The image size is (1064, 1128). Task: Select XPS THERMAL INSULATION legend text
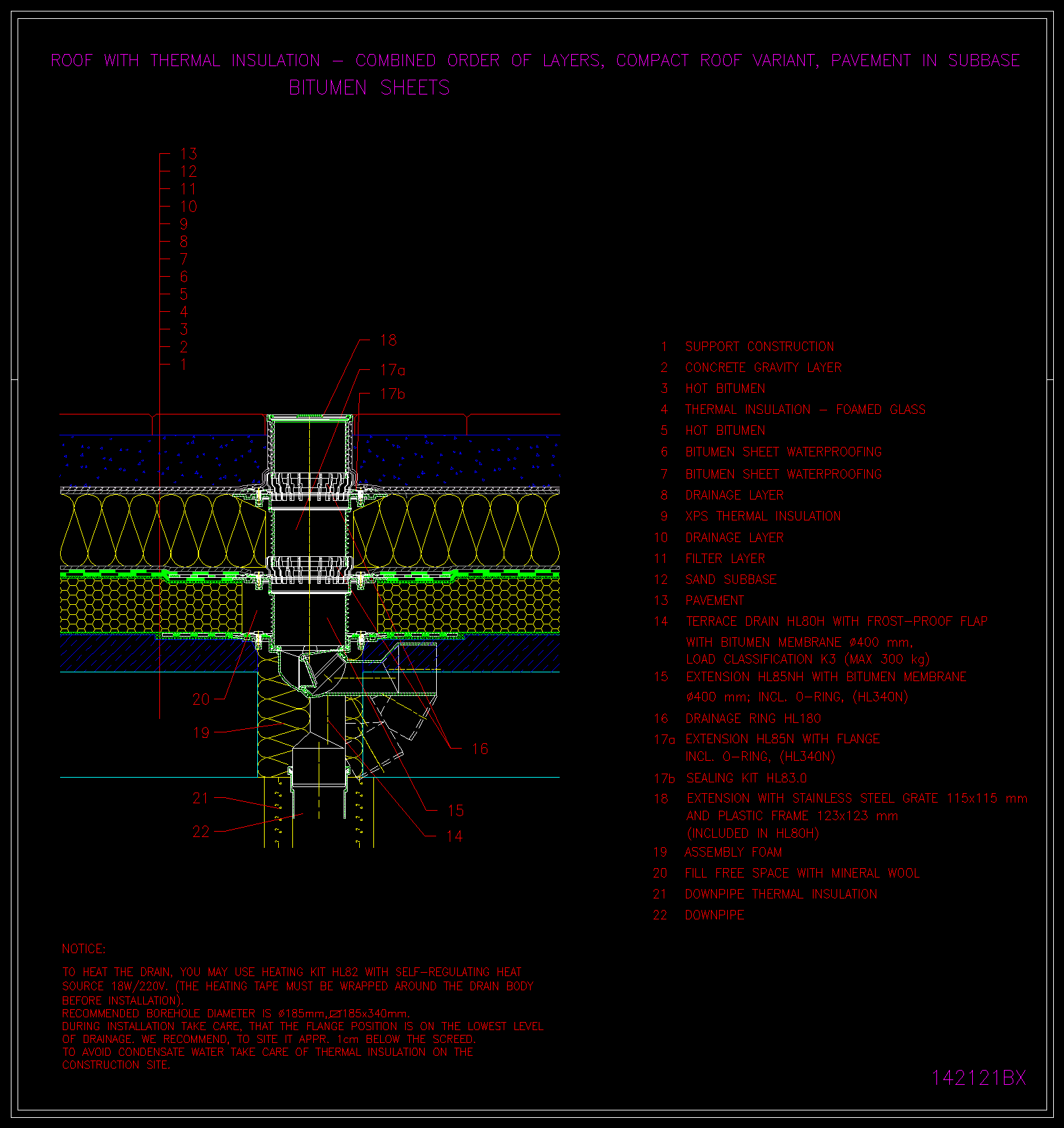click(762, 516)
